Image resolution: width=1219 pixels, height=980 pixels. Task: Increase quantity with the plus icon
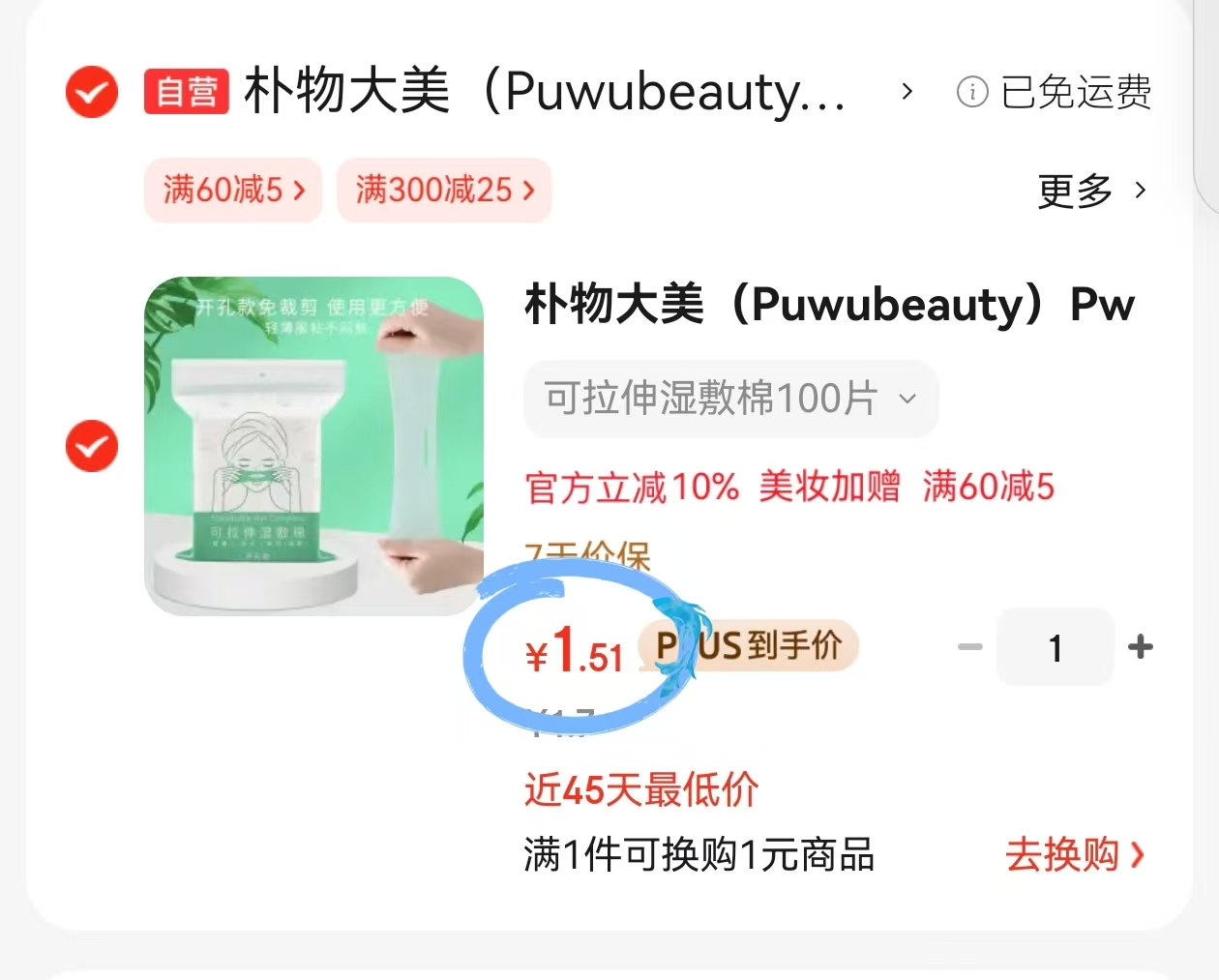[1141, 647]
